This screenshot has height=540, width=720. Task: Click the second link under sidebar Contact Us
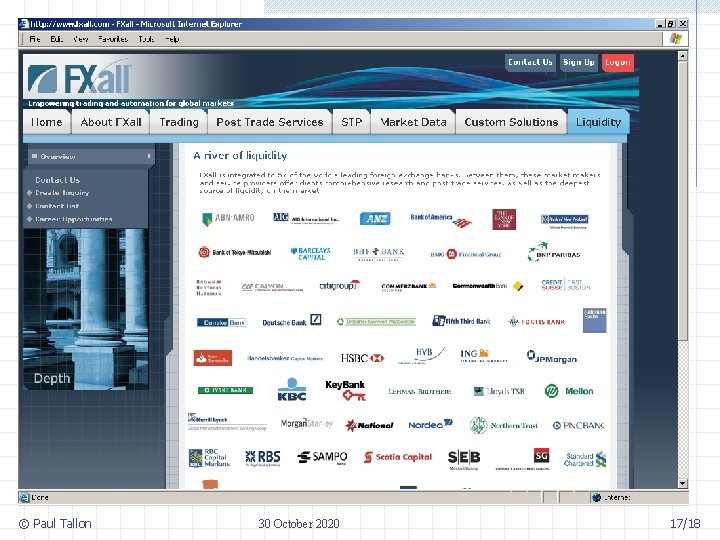[x=57, y=206]
